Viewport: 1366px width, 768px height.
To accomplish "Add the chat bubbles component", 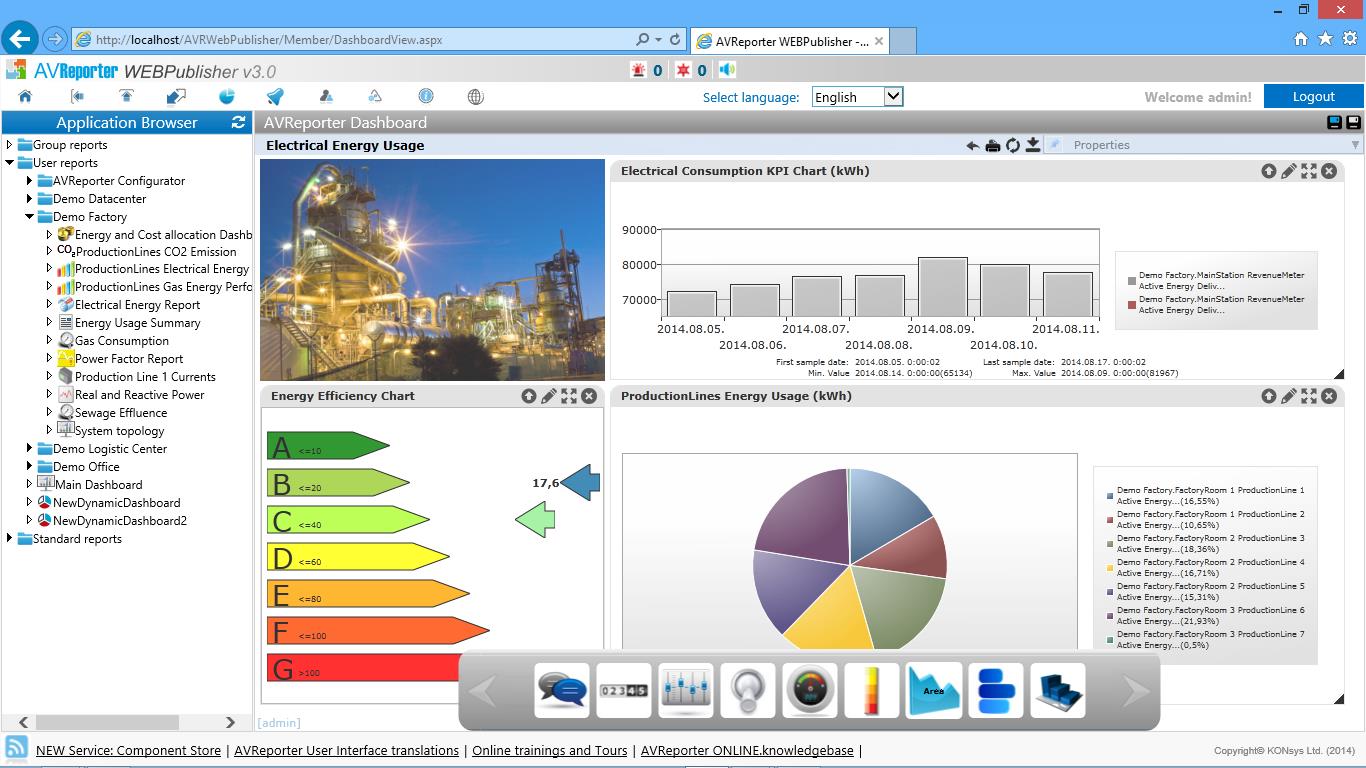I will point(562,690).
